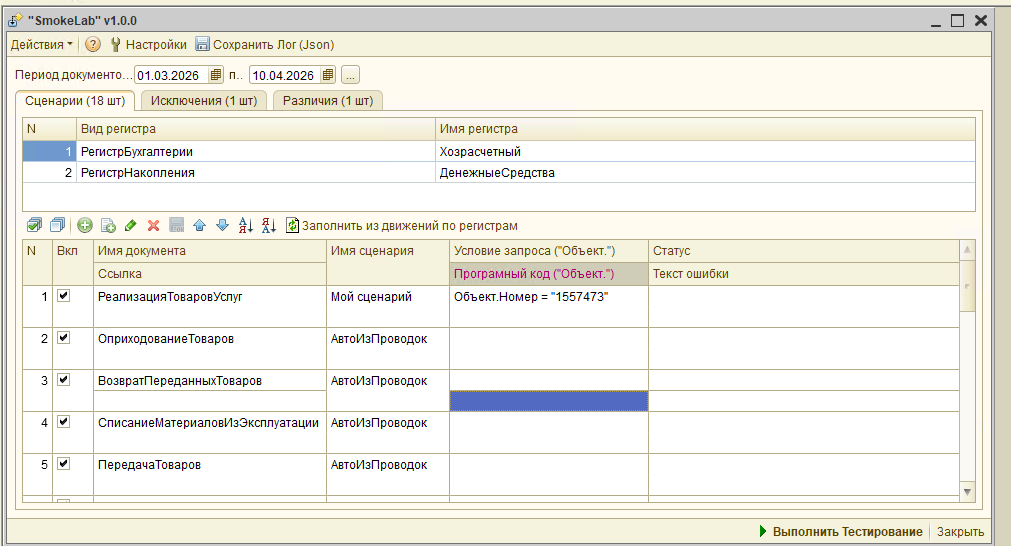
Task: Edit current row with pencil icon
Action: [130, 226]
